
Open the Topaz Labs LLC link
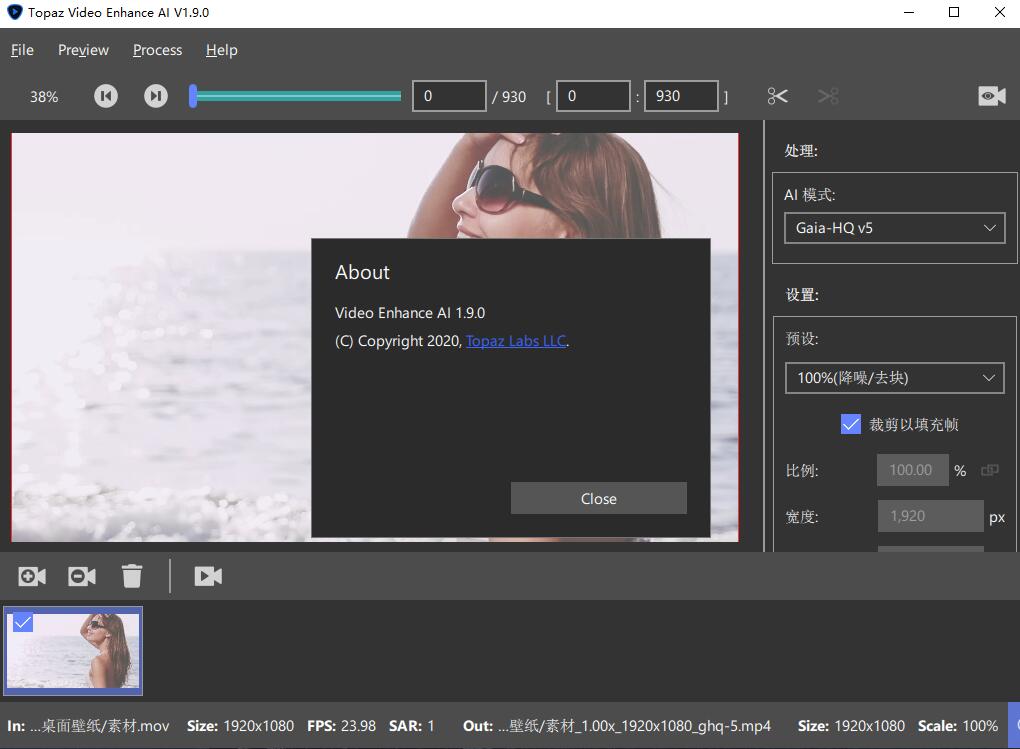[x=516, y=341]
